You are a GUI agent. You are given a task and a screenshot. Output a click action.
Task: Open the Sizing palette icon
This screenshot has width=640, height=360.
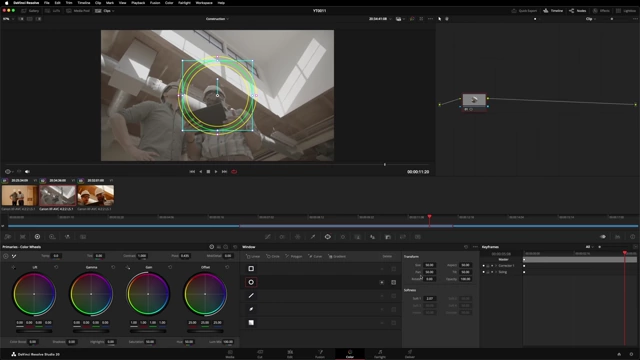pos(403,237)
